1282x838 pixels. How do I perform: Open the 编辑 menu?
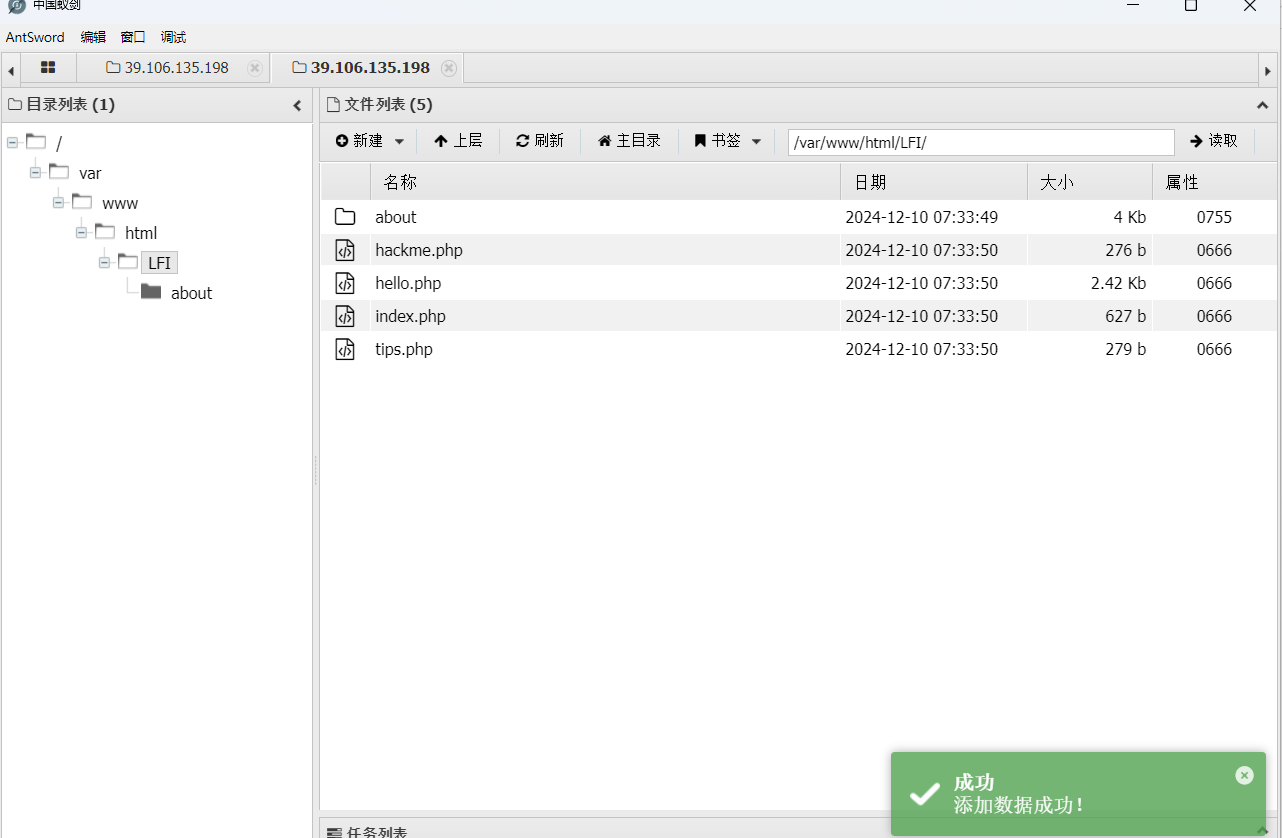(x=93, y=37)
